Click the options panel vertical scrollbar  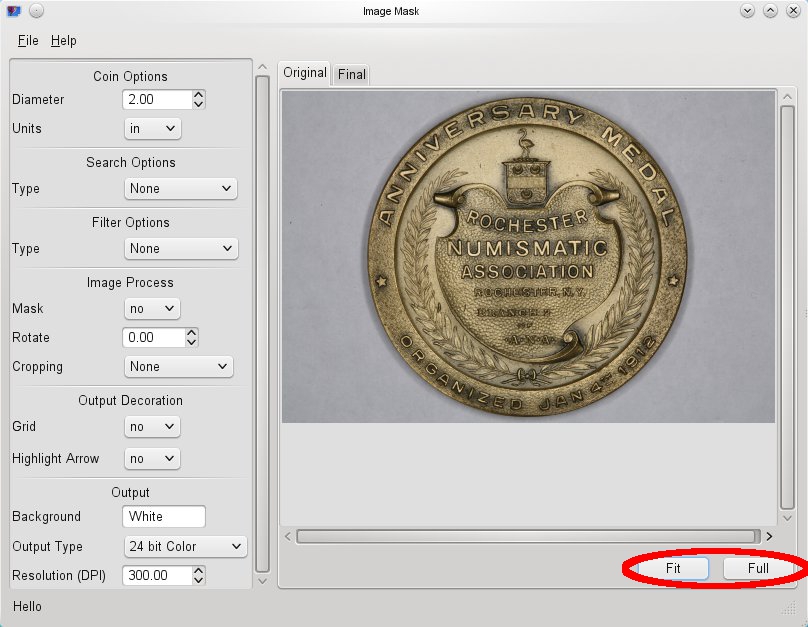click(262, 324)
